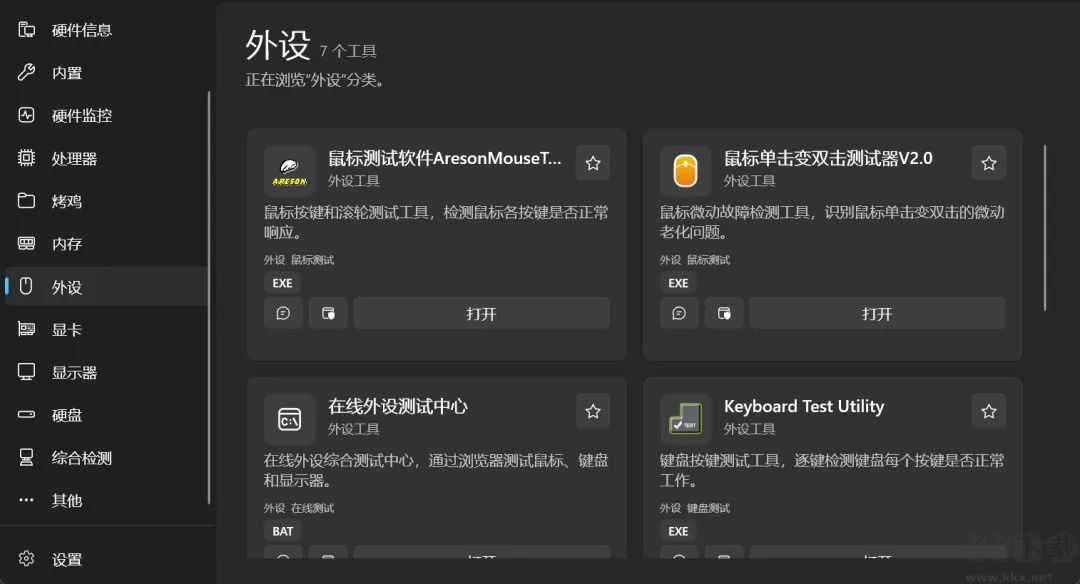Click the 显卡 graphics card icon

(x=26, y=329)
